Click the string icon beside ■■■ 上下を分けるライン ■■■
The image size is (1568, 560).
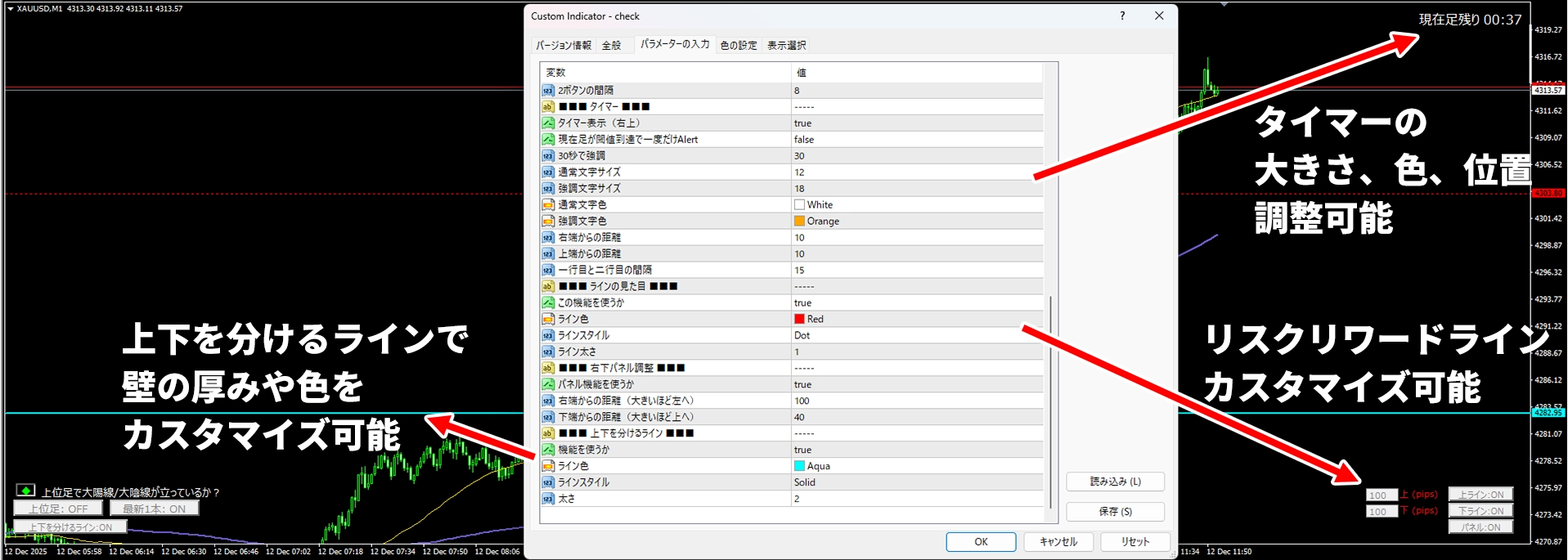pos(548,433)
